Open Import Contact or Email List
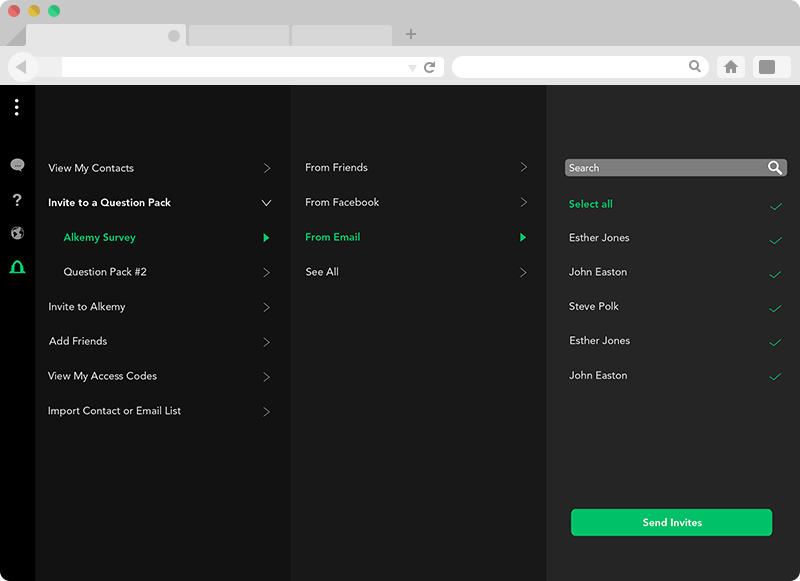Screen dimensions: 800x581 115,411
